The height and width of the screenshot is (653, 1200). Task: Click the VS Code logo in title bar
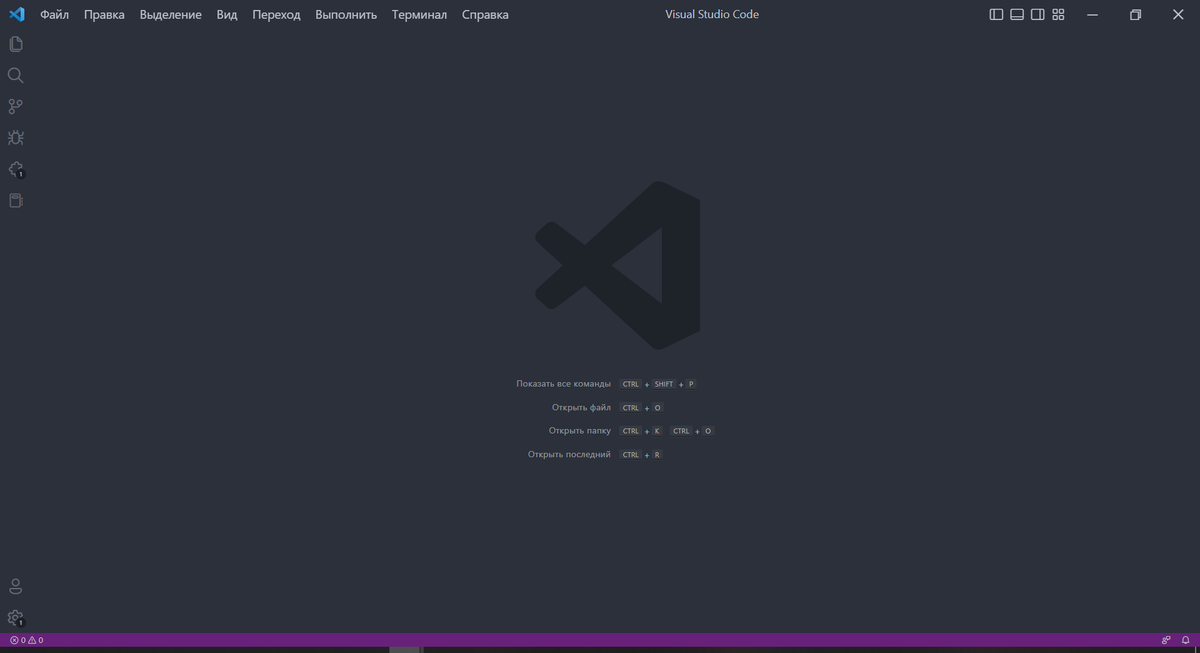(x=17, y=14)
